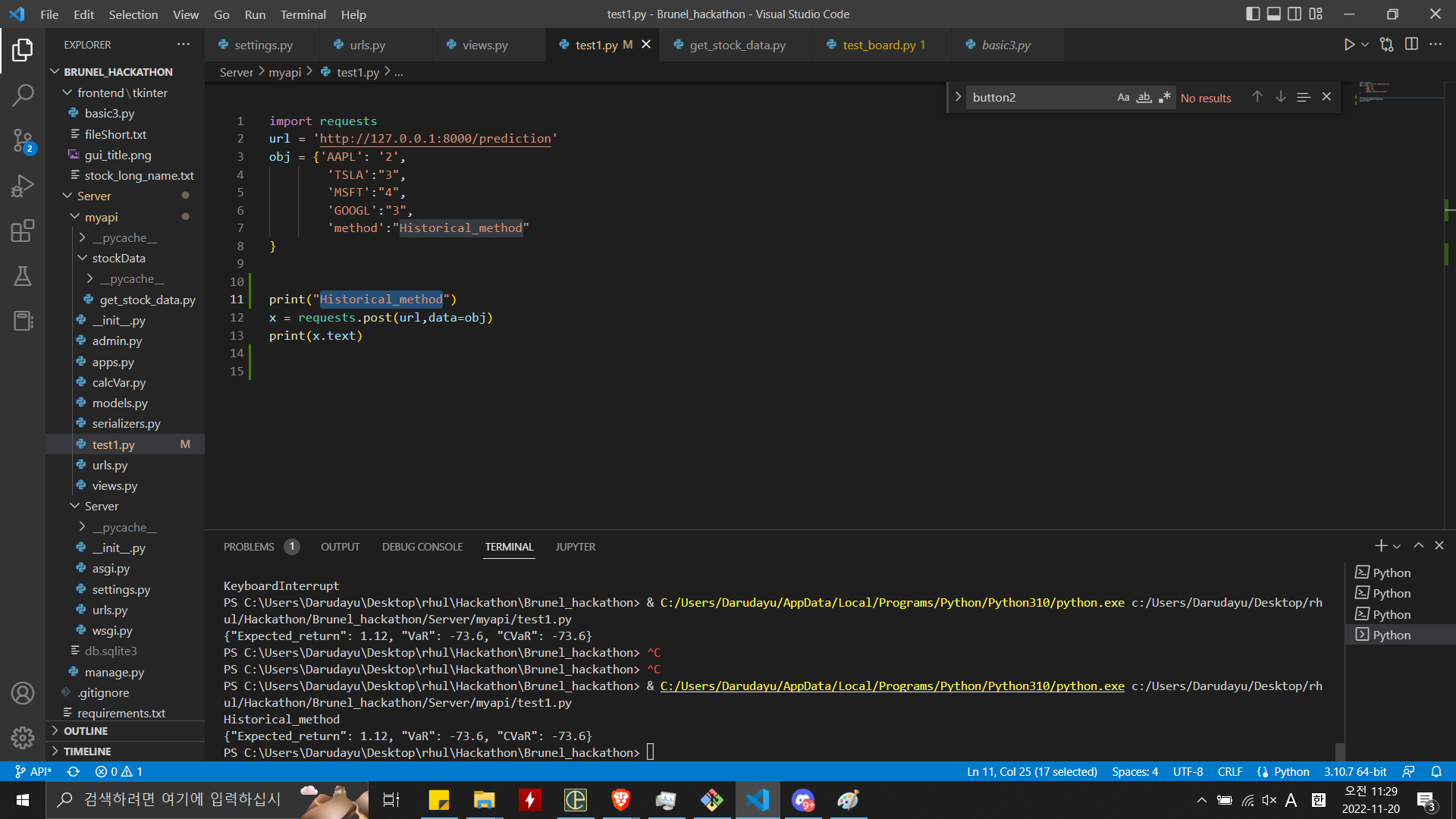Screen dimensions: 1456x819
Task: Open the Search view in activity bar
Action: coord(23,95)
